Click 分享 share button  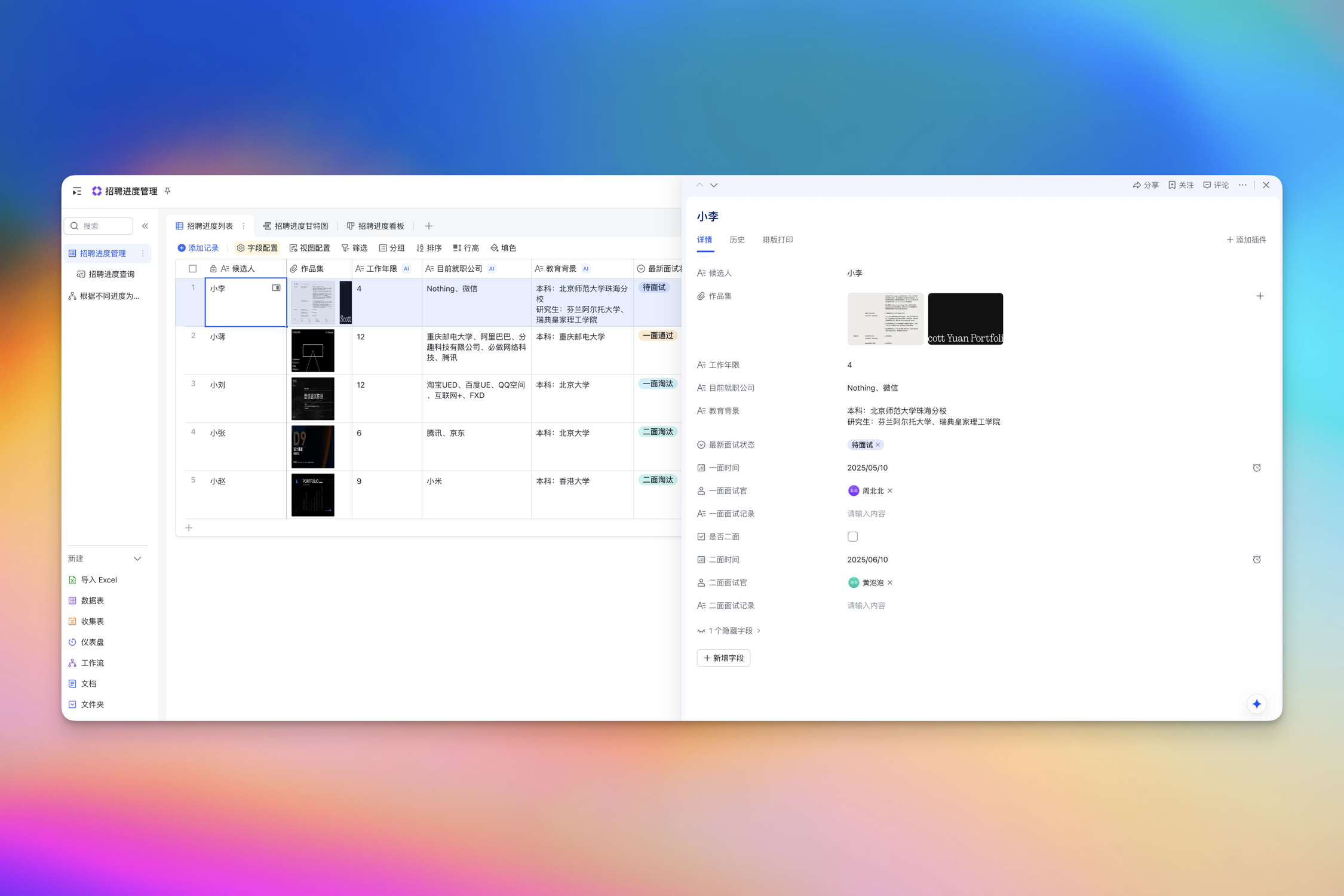(1145, 185)
